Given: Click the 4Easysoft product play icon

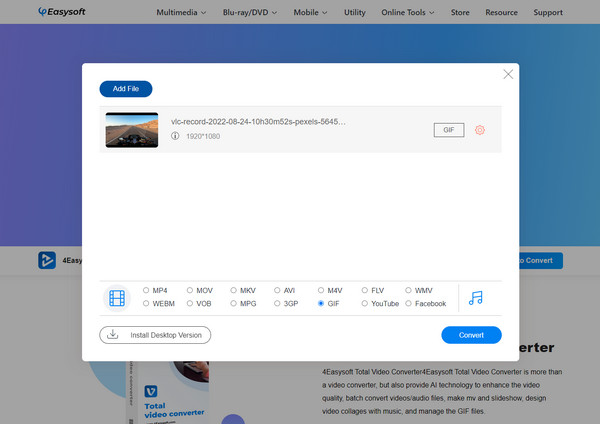Looking at the screenshot, I should 47,260.
